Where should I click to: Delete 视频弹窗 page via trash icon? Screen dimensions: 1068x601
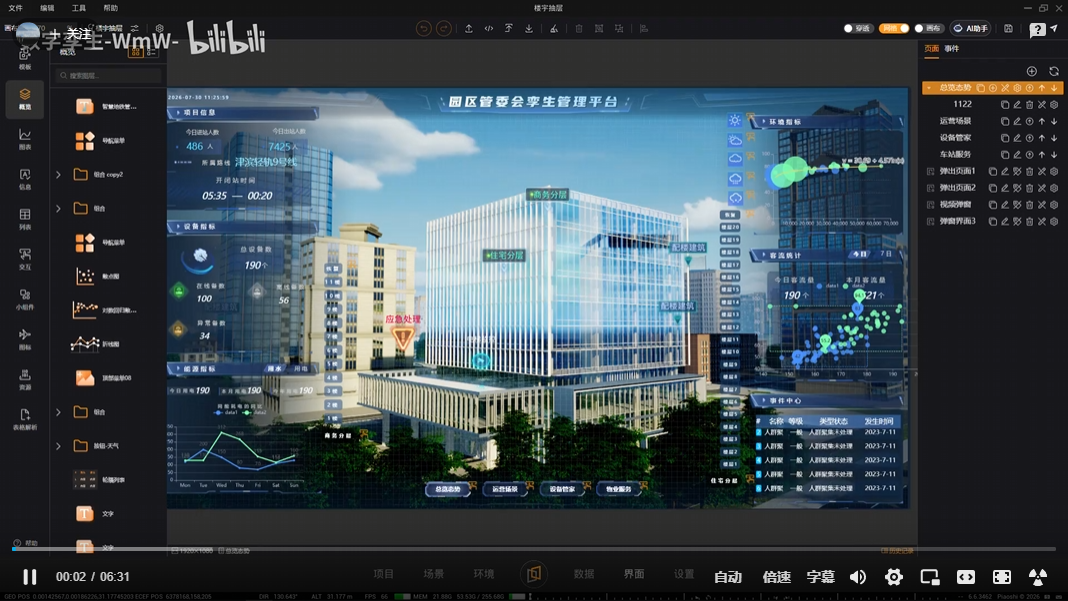click(1029, 204)
